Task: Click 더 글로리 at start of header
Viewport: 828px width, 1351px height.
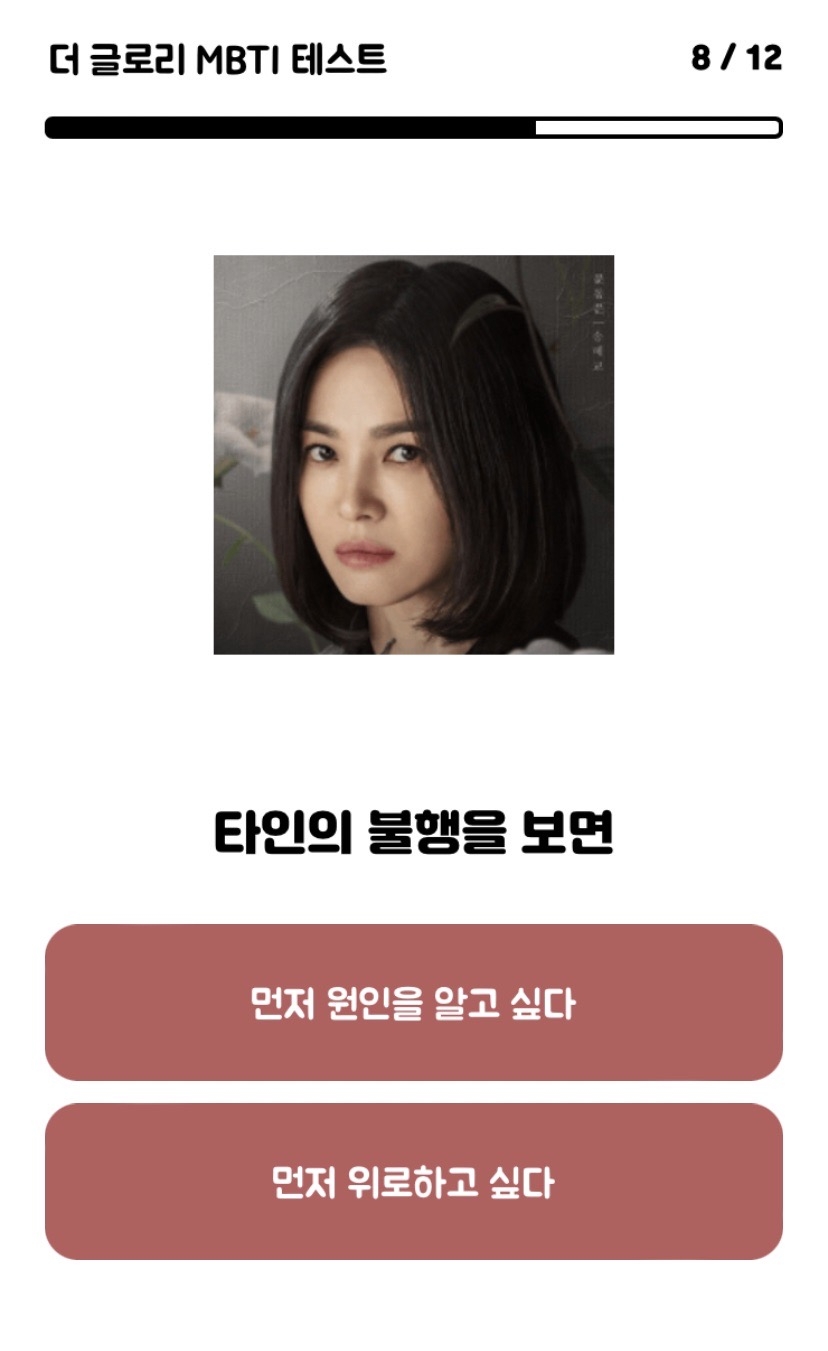Action: click(x=117, y=61)
